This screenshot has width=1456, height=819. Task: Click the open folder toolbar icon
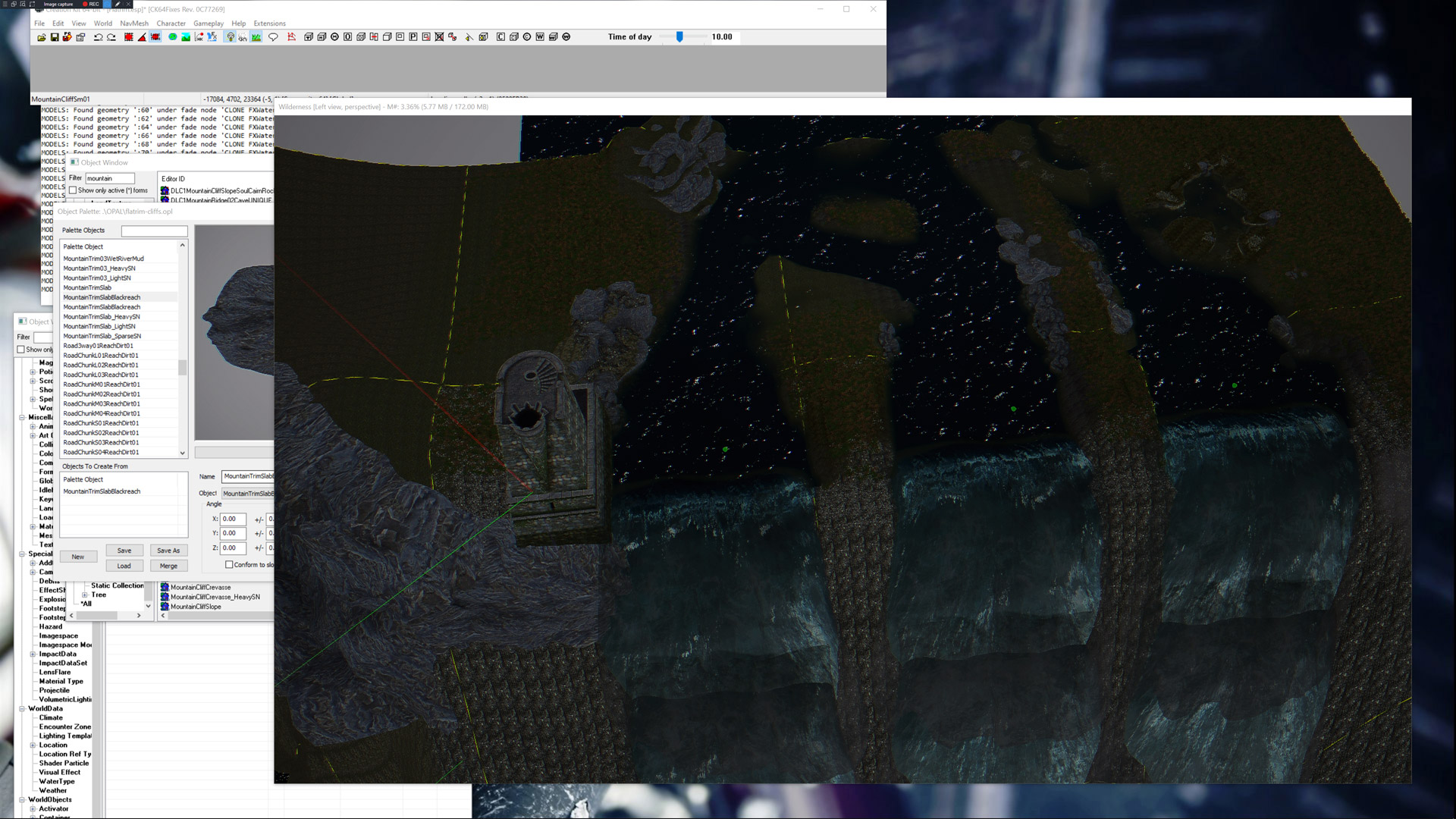click(x=42, y=37)
